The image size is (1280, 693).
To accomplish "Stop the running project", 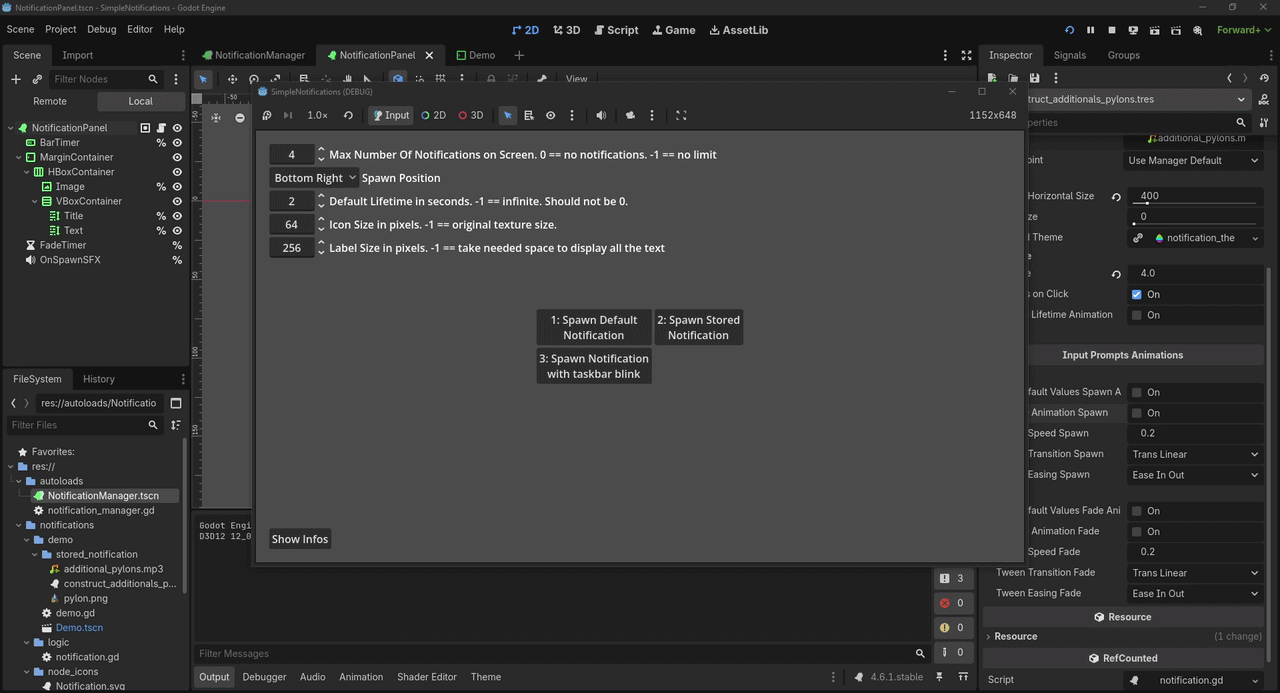I will 1111,30.
